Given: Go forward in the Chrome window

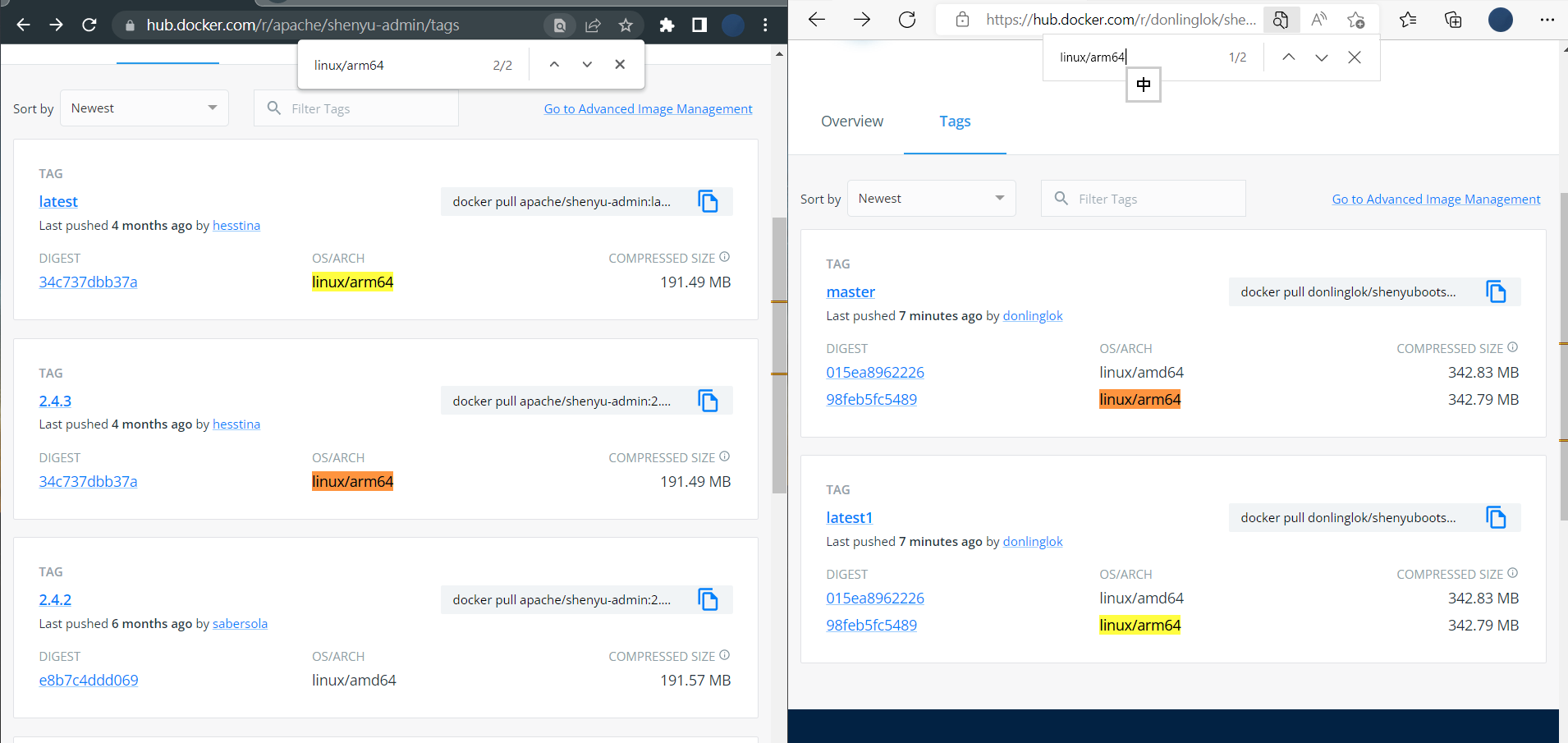Looking at the screenshot, I should click(x=56, y=25).
